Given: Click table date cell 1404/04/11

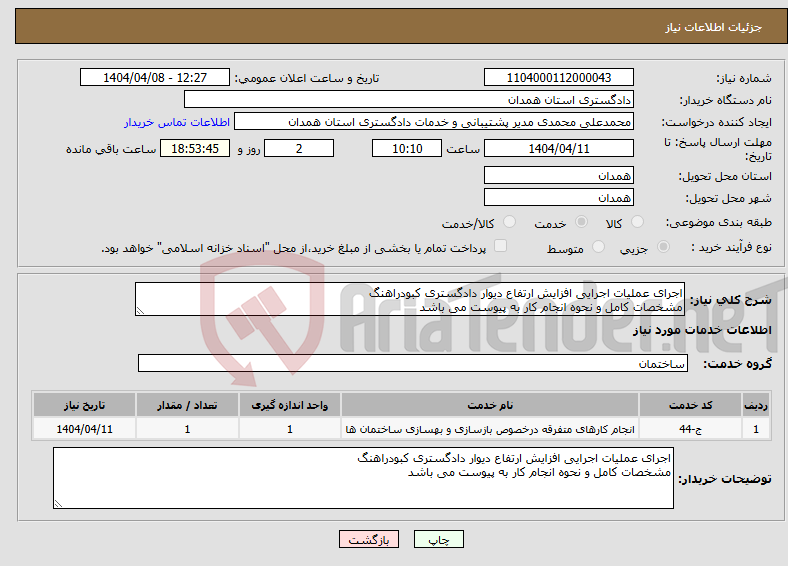Looking at the screenshot, I should (x=84, y=429).
